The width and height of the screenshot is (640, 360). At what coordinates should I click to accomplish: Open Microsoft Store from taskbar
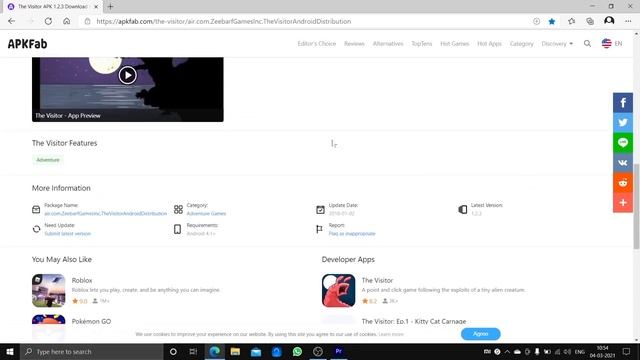(x=277, y=351)
